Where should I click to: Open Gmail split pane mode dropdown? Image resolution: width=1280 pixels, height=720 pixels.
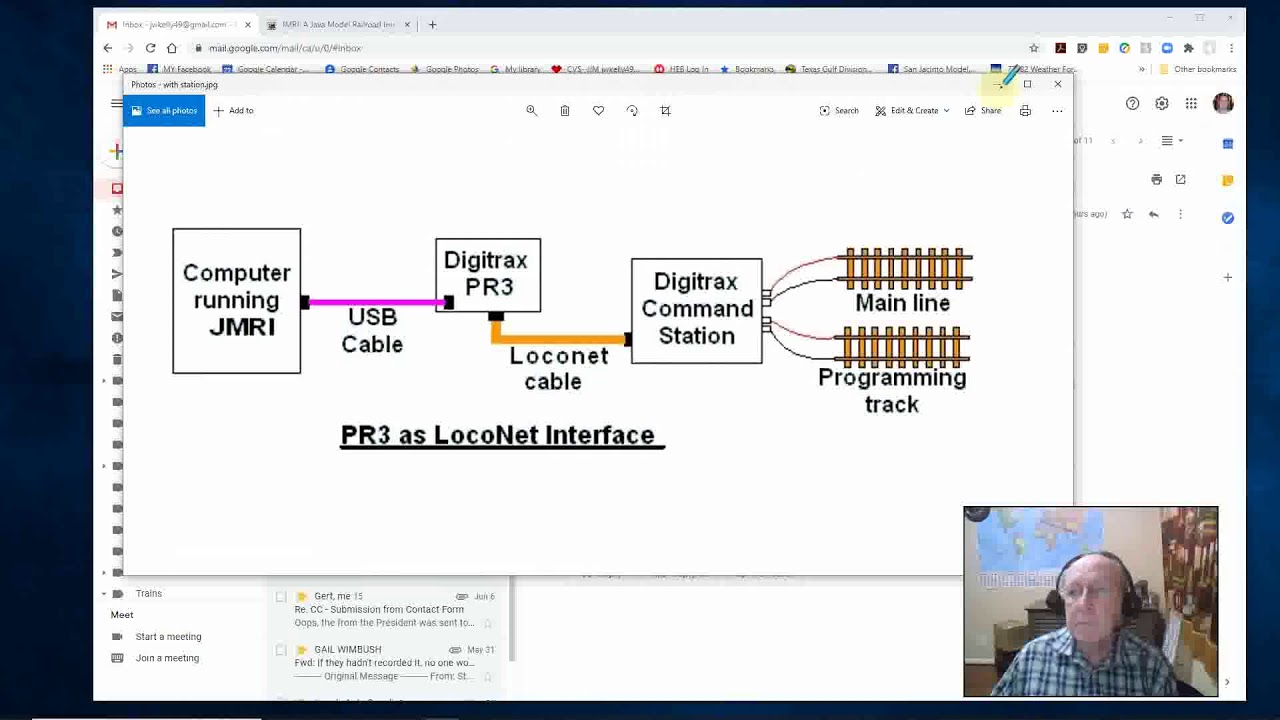coord(1171,141)
